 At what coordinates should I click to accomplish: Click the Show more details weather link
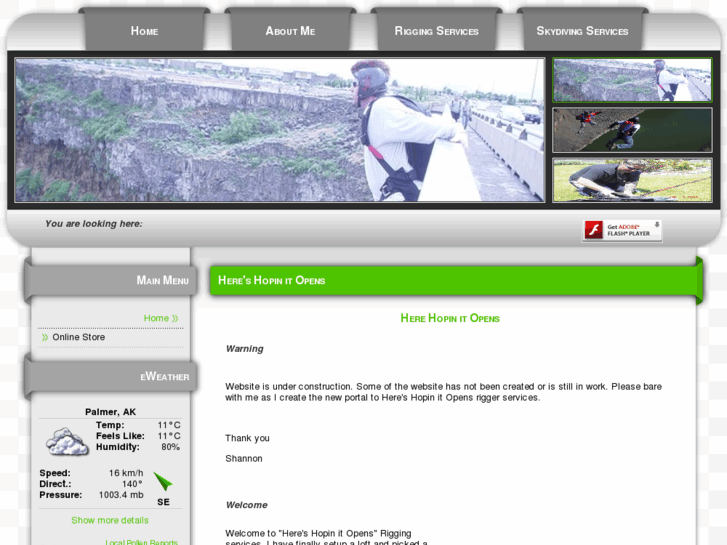click(110, 520)
